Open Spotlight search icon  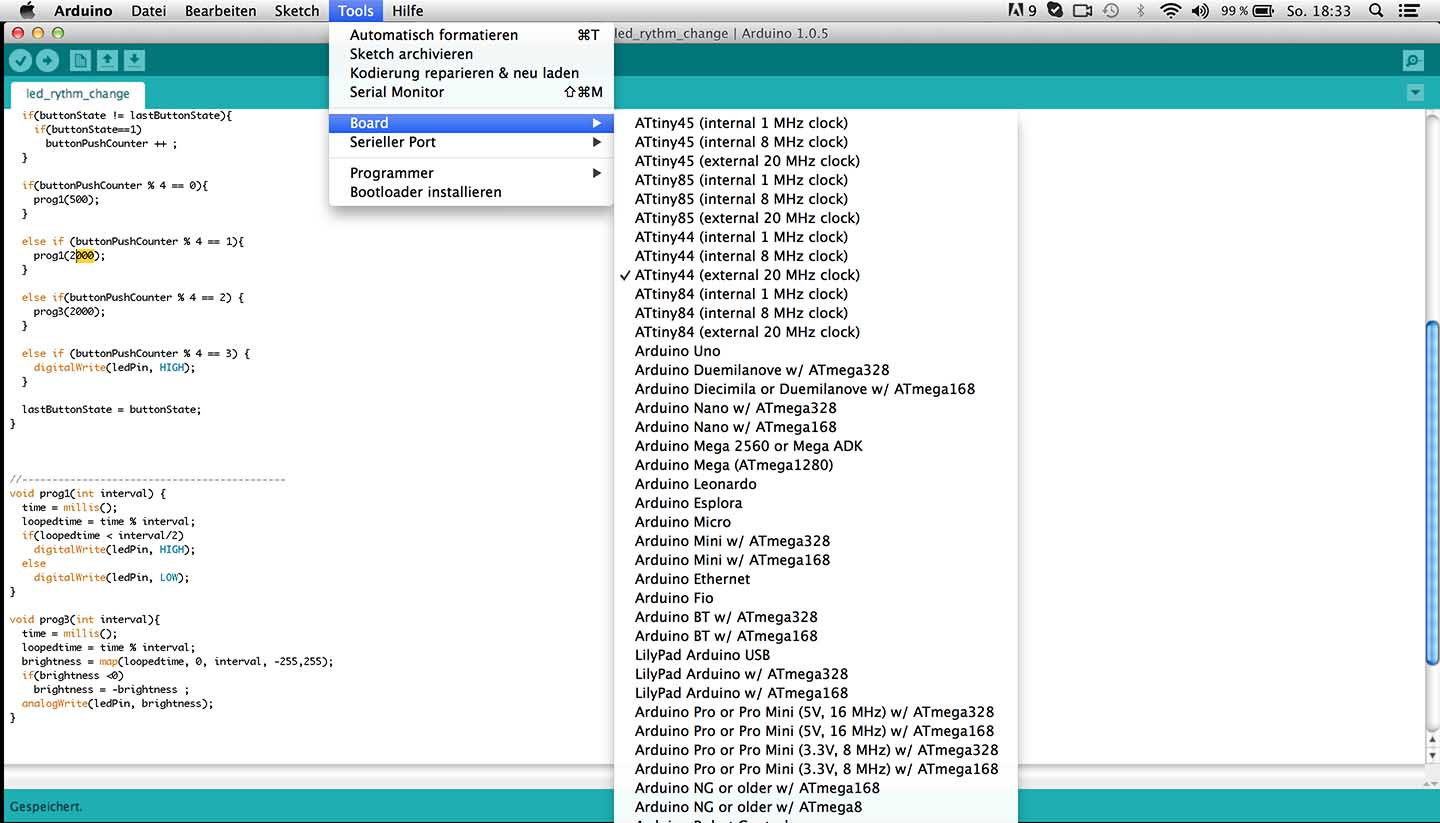pyautogui.click(x=1376, y=11)
